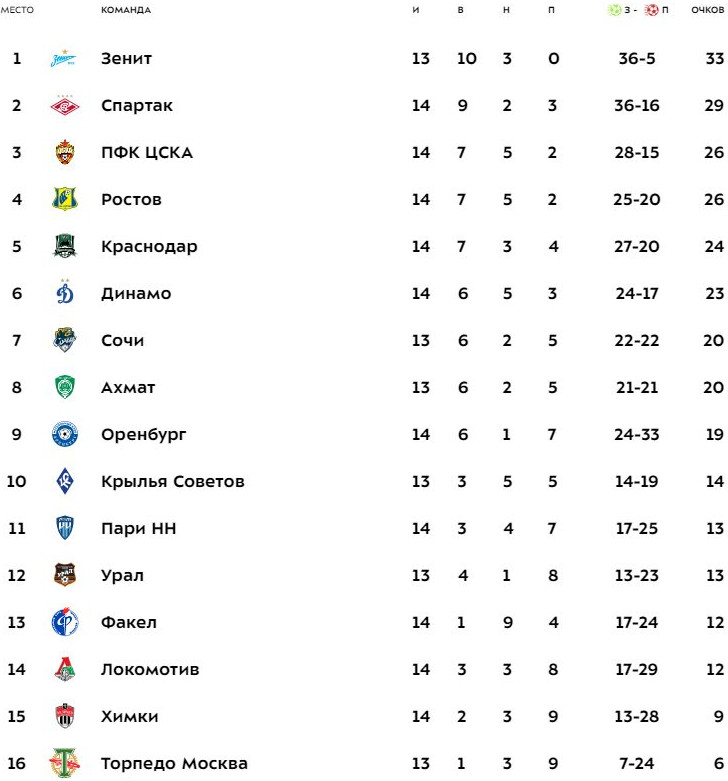Click the Torpedo Moskva club crest
The image size is (728, 781).
64,763
